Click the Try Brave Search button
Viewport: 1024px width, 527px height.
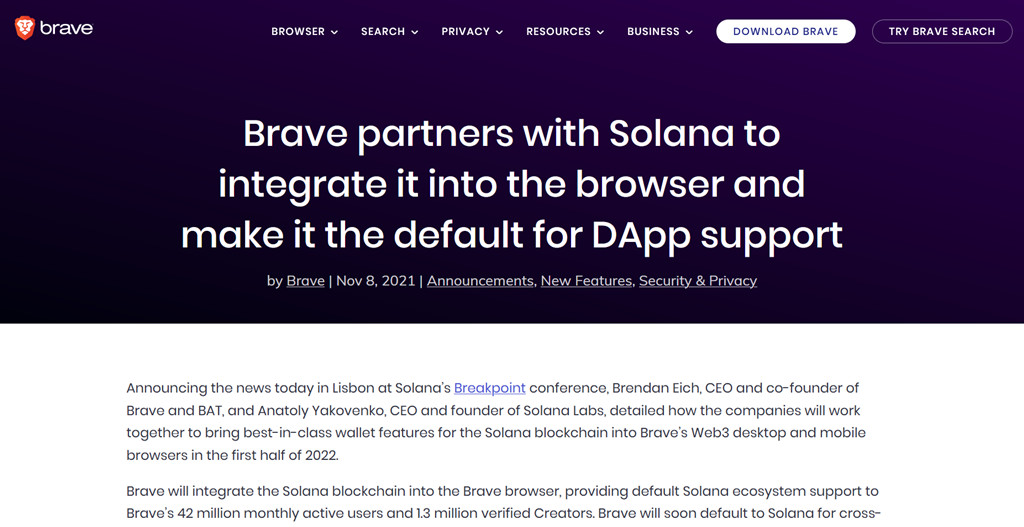pyautogui.click(x=942, y=31)
